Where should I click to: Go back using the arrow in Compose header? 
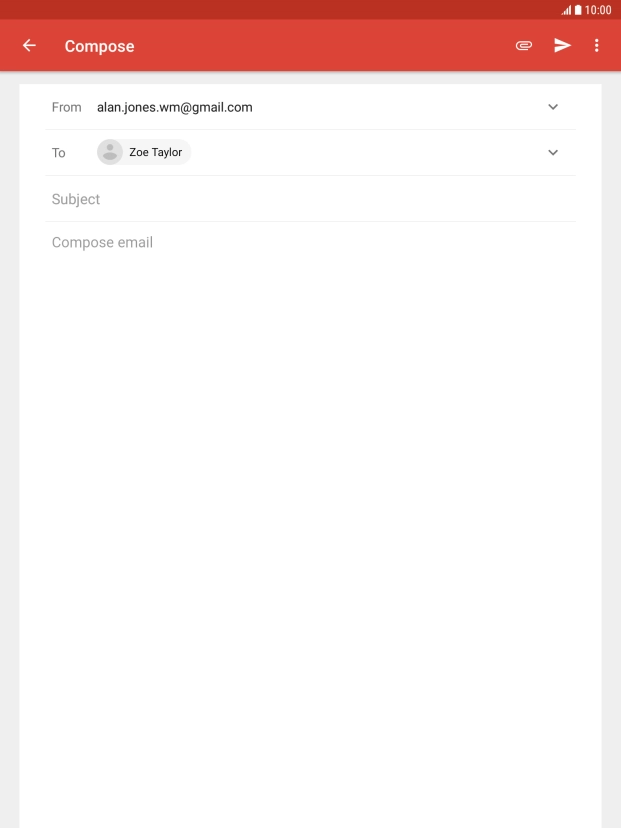click(29, 45)
